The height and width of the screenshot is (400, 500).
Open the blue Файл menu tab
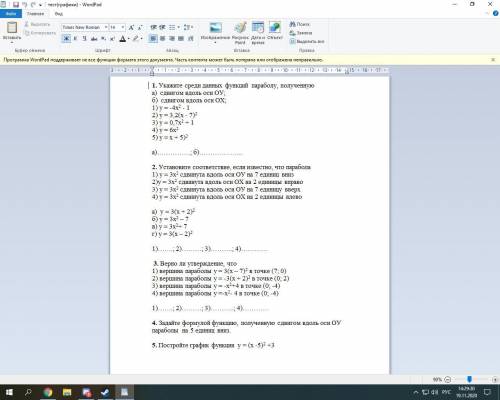[11, 14]
